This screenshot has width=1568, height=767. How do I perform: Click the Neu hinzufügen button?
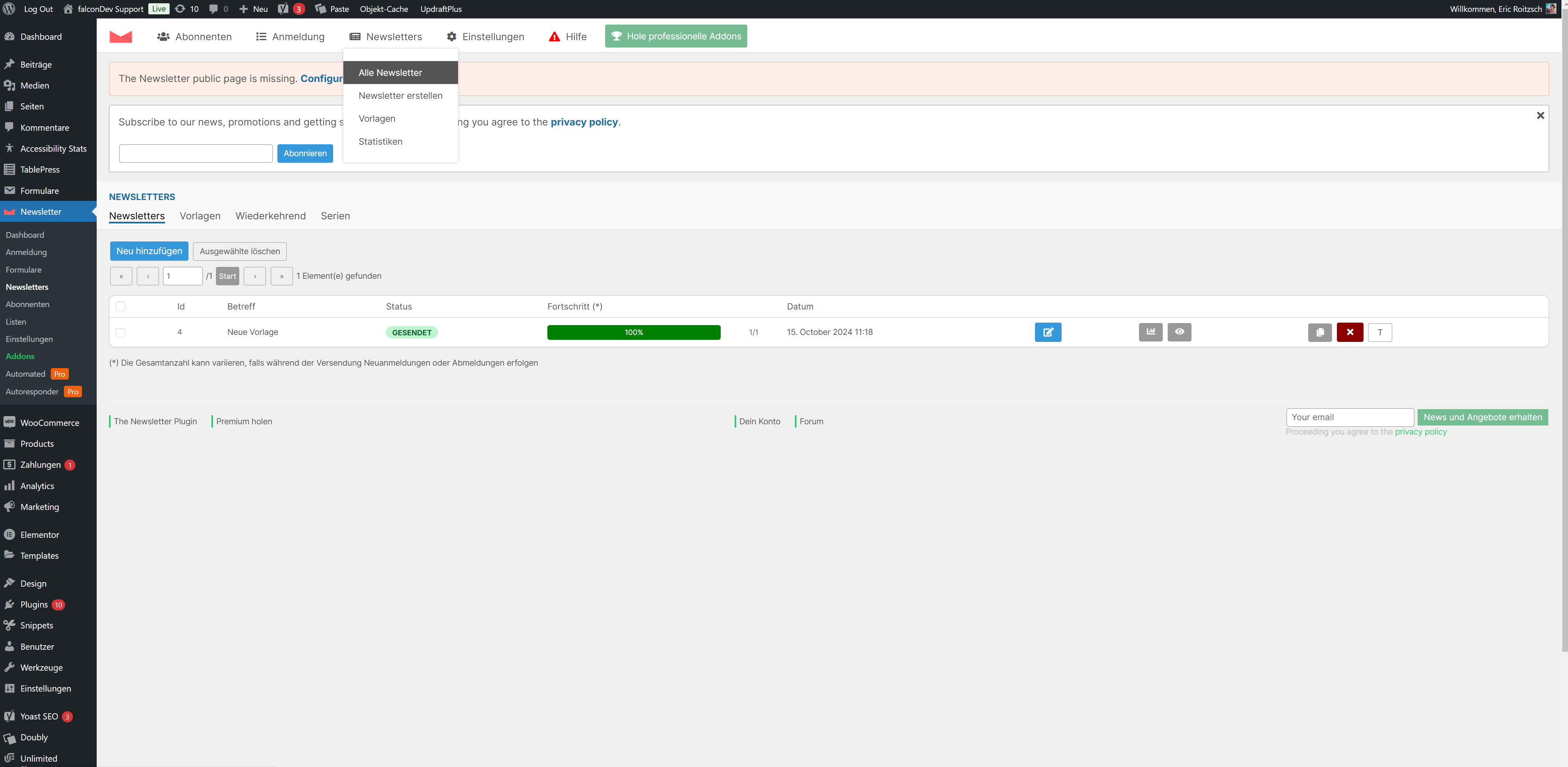[x=149, y=251]
